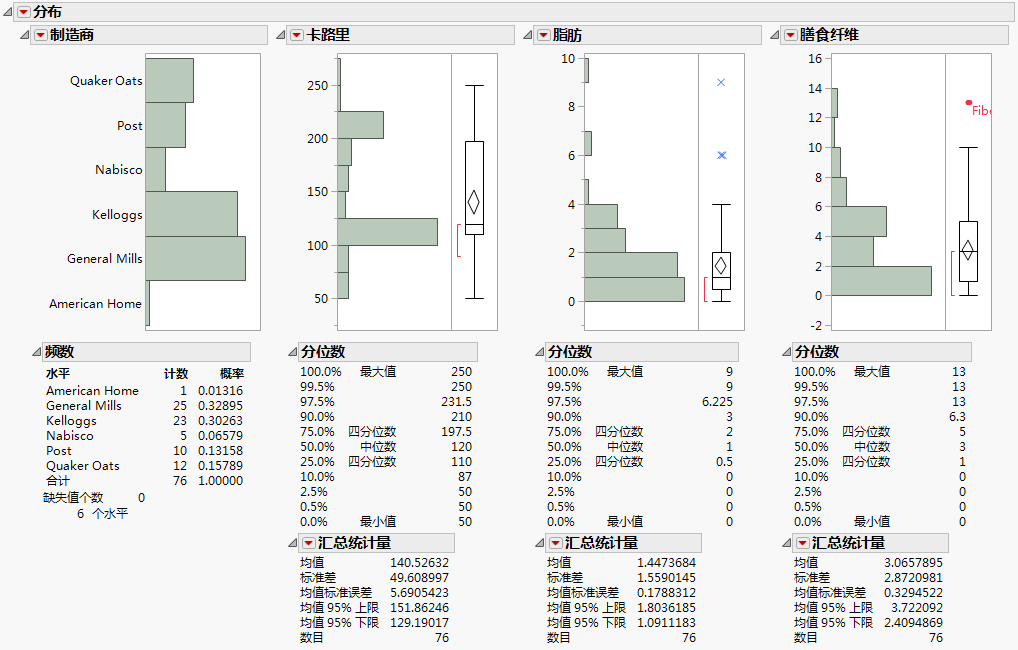Image resolution: width=1018 pixels, height=650 pixels.
Task: Open the red triangle menu for 膳食纤维
Action: pos(791,35)
